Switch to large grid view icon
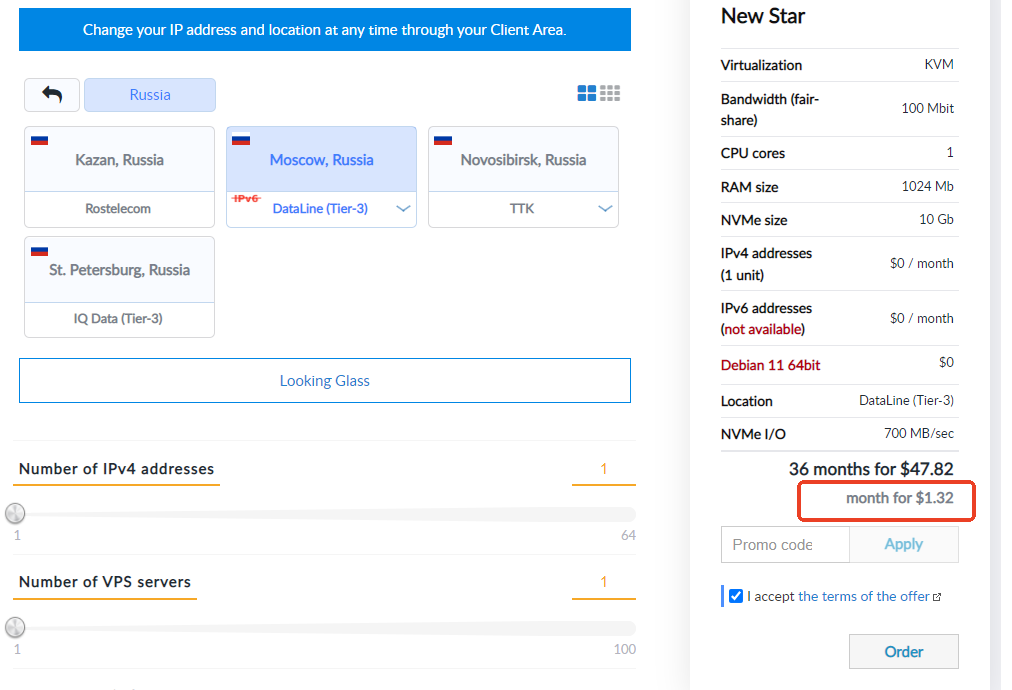This screenshot has width=1012, height=690. [587, 93]
